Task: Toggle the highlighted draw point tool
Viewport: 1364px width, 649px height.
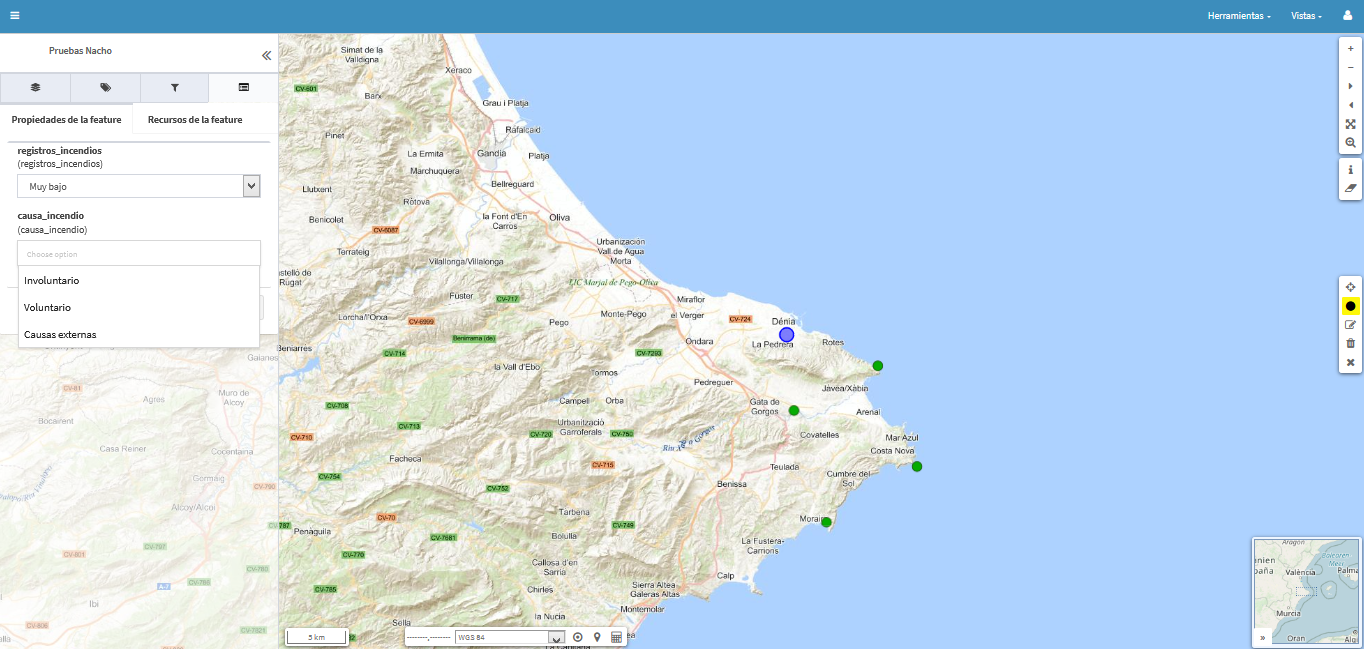Action: [x=1350, y=306]
